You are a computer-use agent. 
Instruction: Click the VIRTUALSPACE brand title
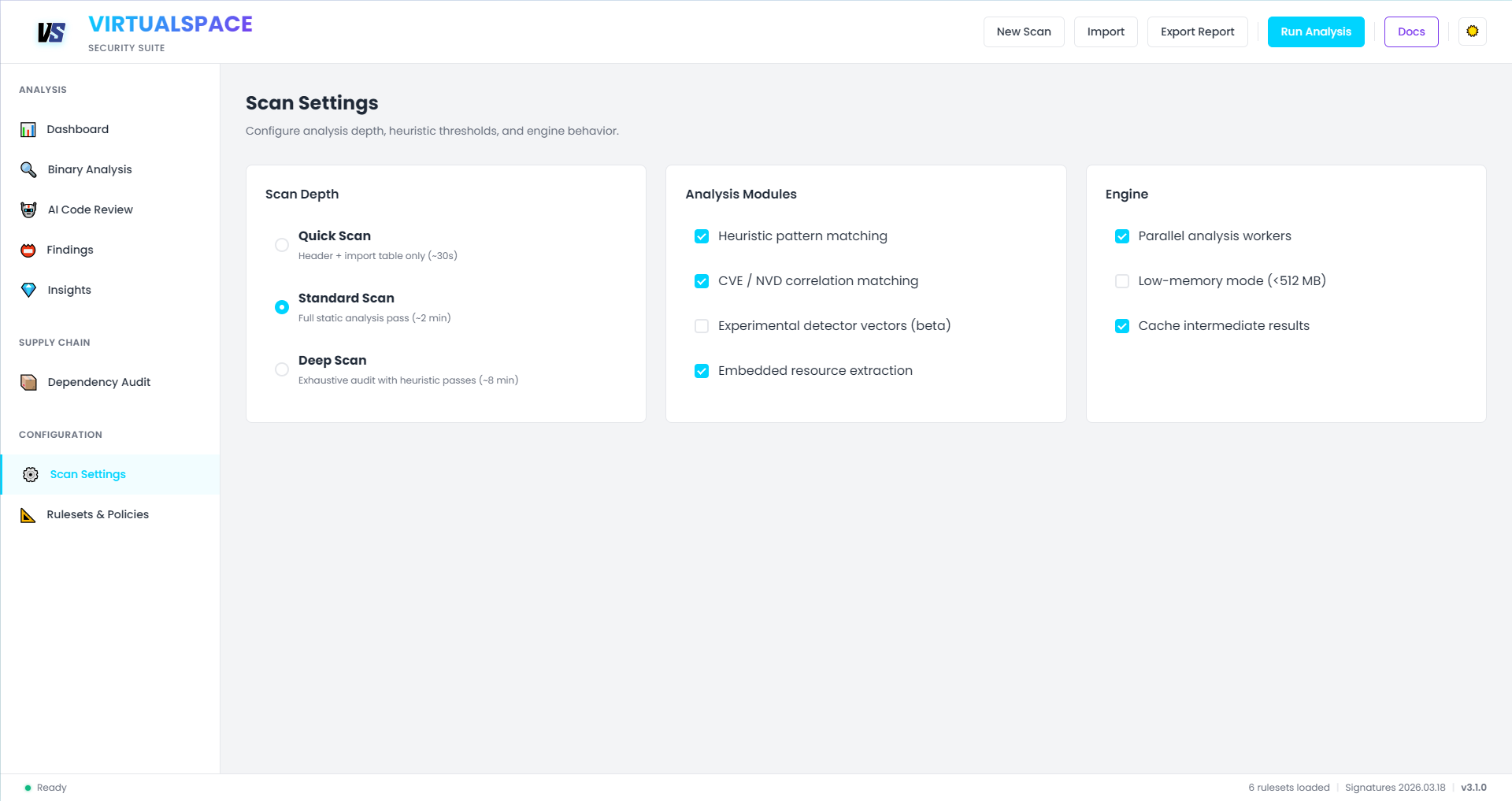pos(170,24)
